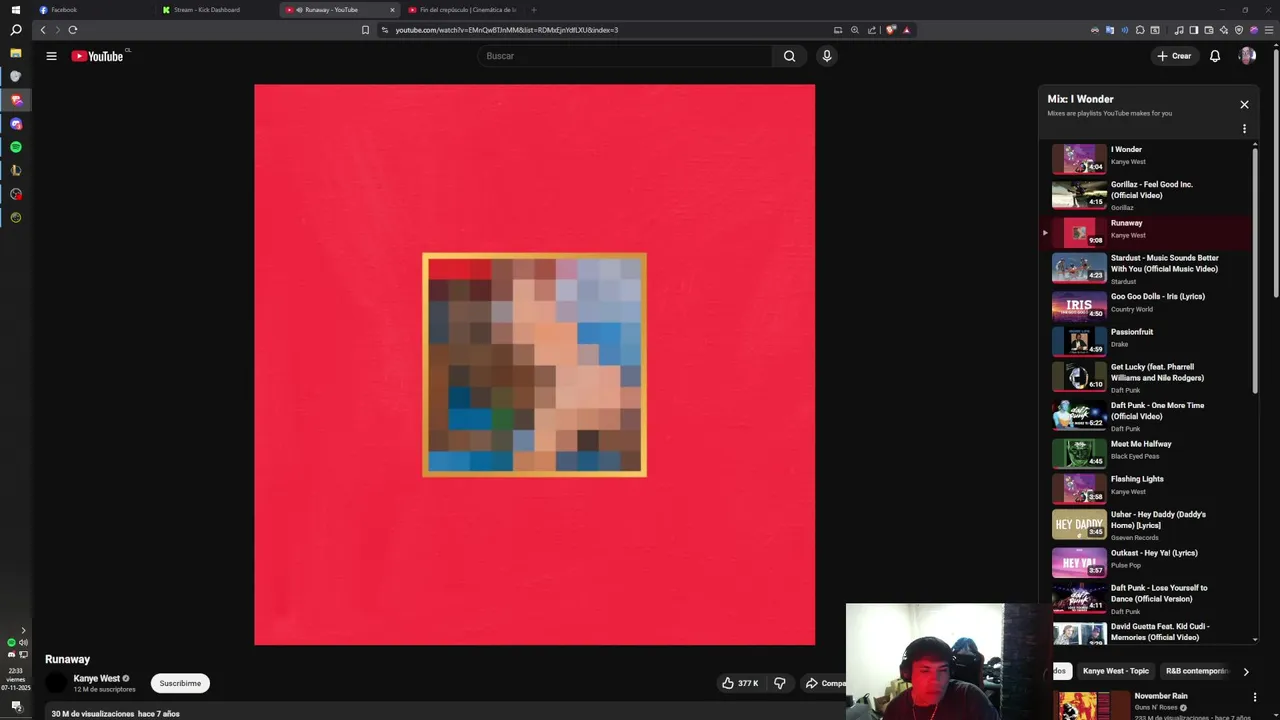This screenshot has width=1280, height=720.
Task: Open the YouTube account avatar menu
Action: [x=1247, y=56]
